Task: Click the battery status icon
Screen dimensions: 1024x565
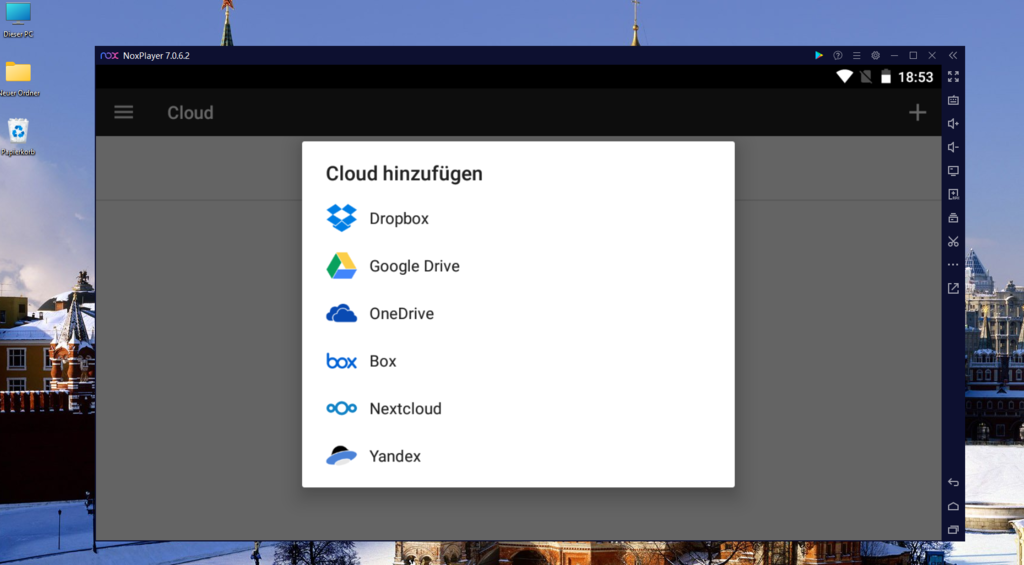Action: click(886, 76)
